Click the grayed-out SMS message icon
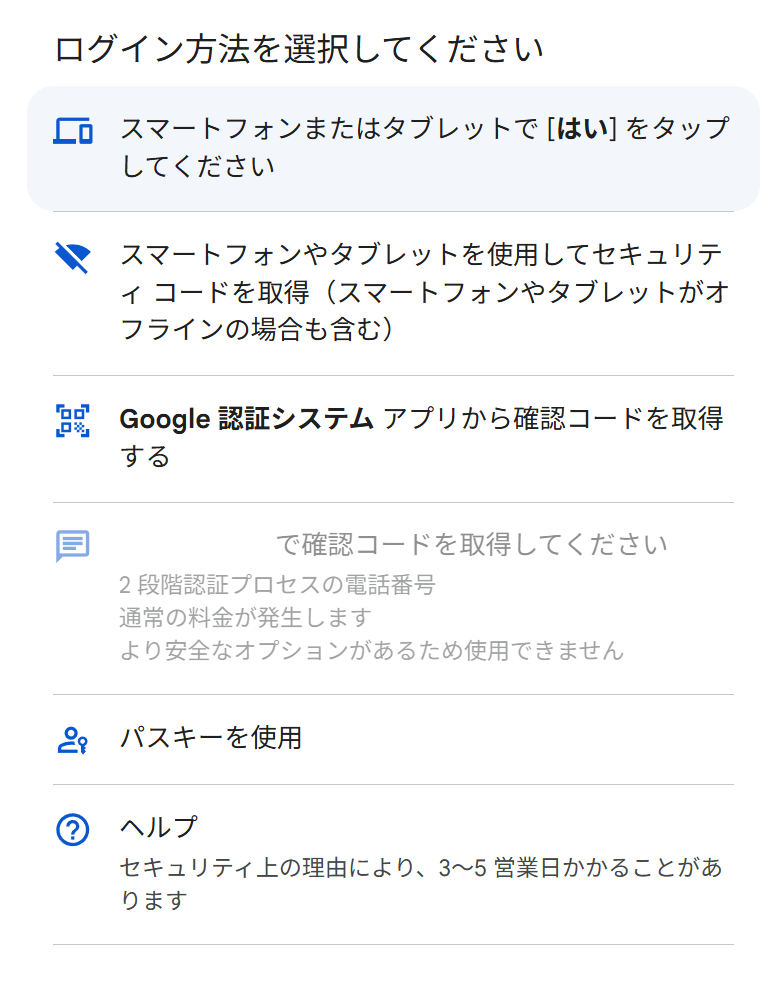The image size is (780, 983). [x=73, y=546]
